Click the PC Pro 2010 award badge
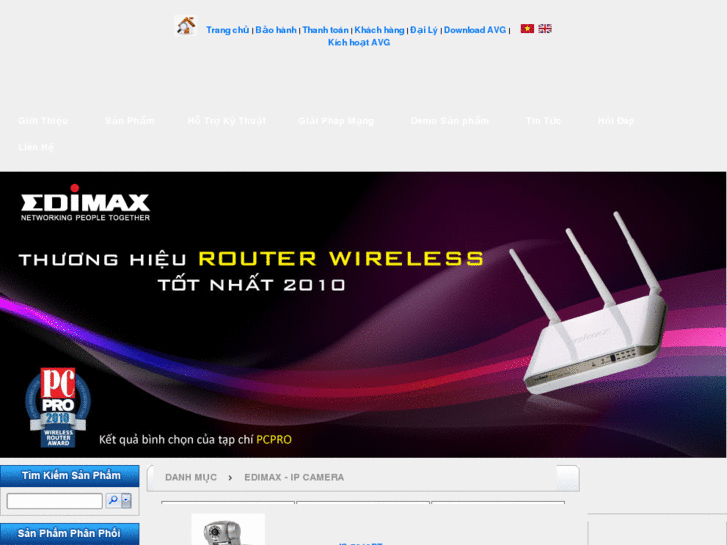The width and height of the screenshot is (727, 545). 57,407
